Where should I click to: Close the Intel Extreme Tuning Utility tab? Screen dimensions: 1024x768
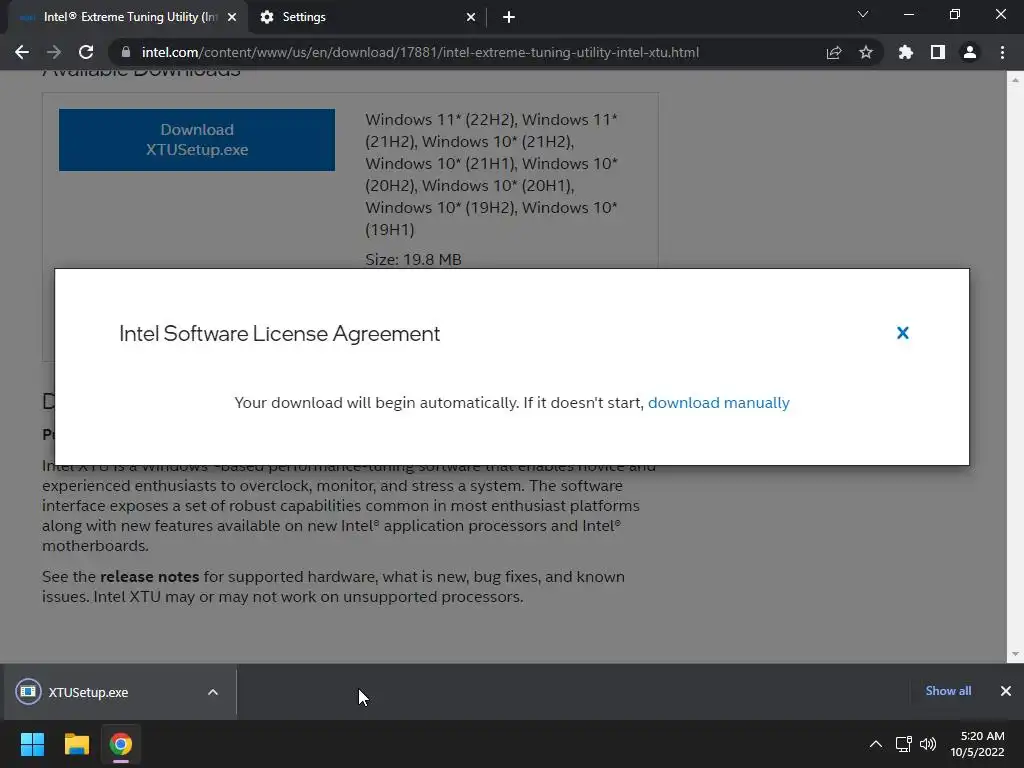(x=232, y=18)
